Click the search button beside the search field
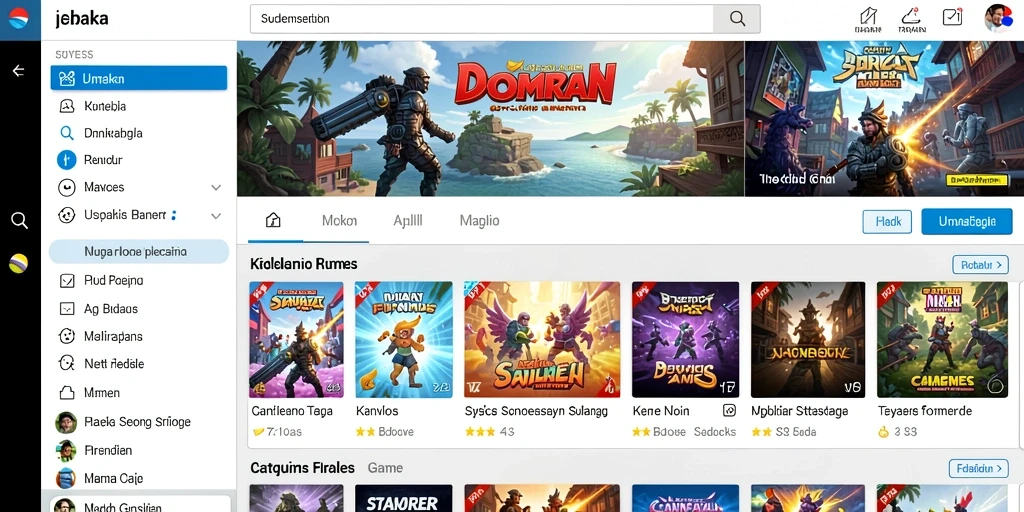This screenshot has height=512, width=1024. pos(737,19)
